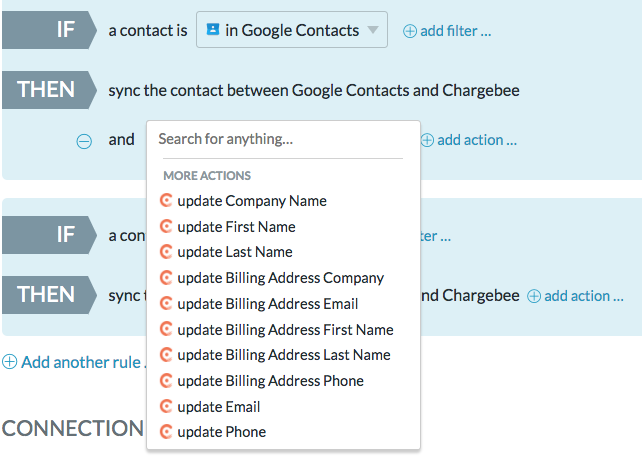Image resolution: width=642 pixels, height=457 pixels.
Task: Click Chargebee icon beside update Billing Address Last Name
Action: 166,355
